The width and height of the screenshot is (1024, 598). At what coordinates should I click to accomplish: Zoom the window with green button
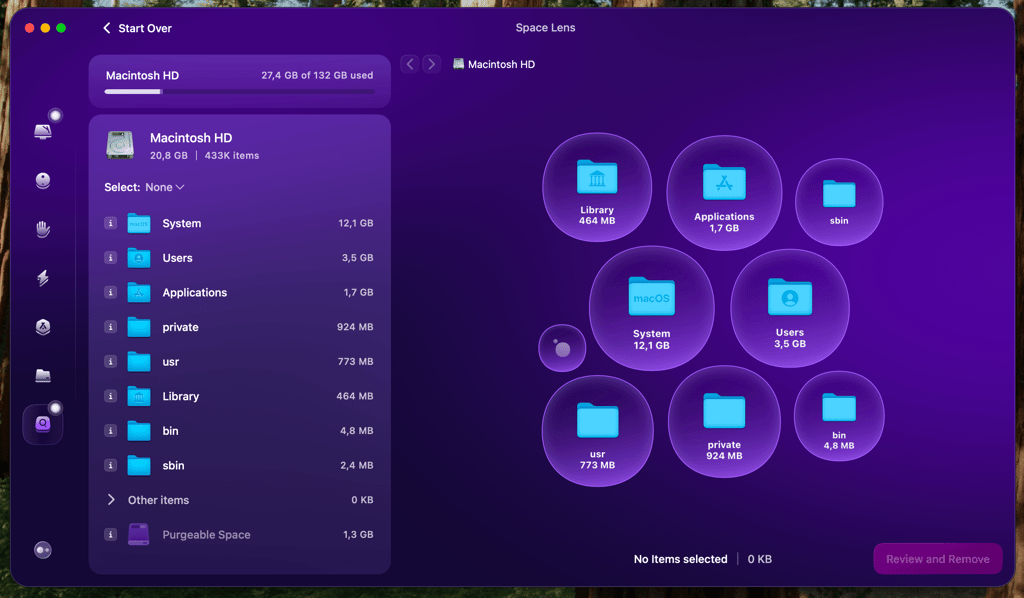click(61, 28)
